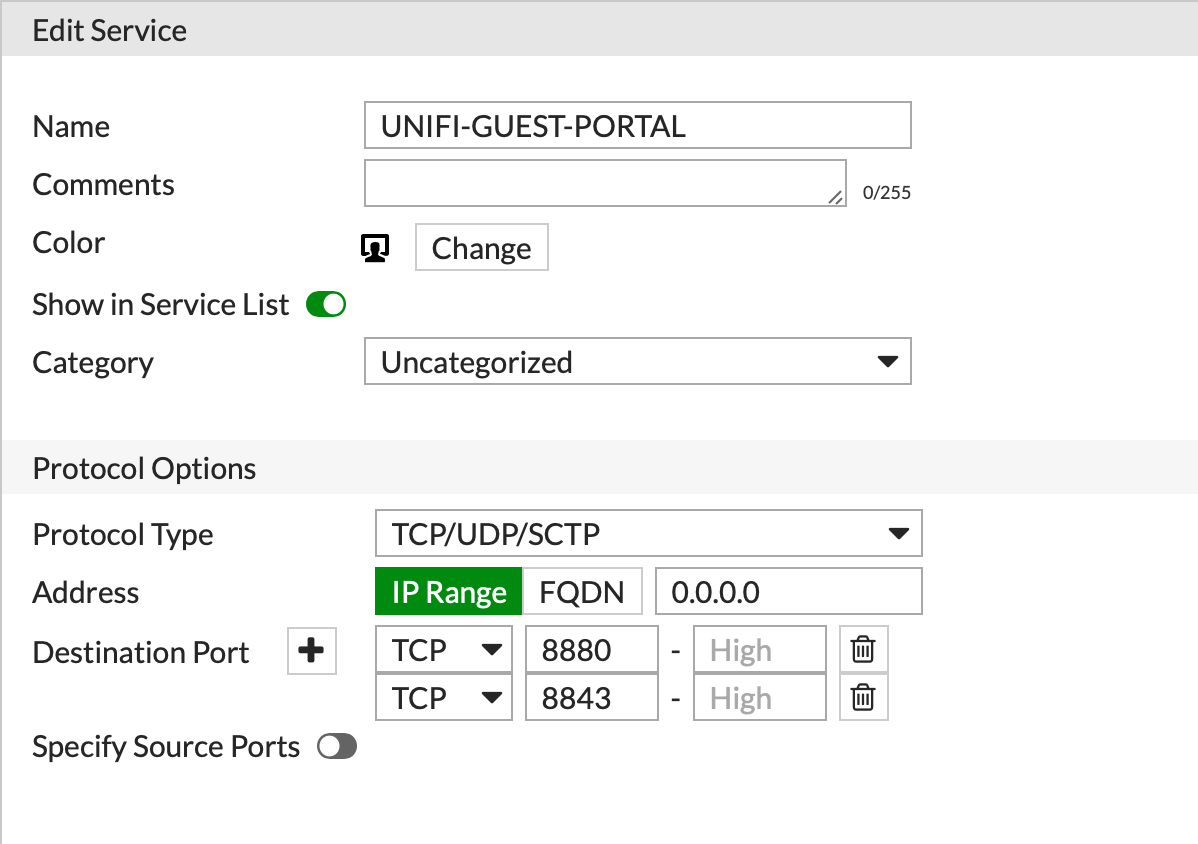Click the low port field 8880

tap(592, 650)
